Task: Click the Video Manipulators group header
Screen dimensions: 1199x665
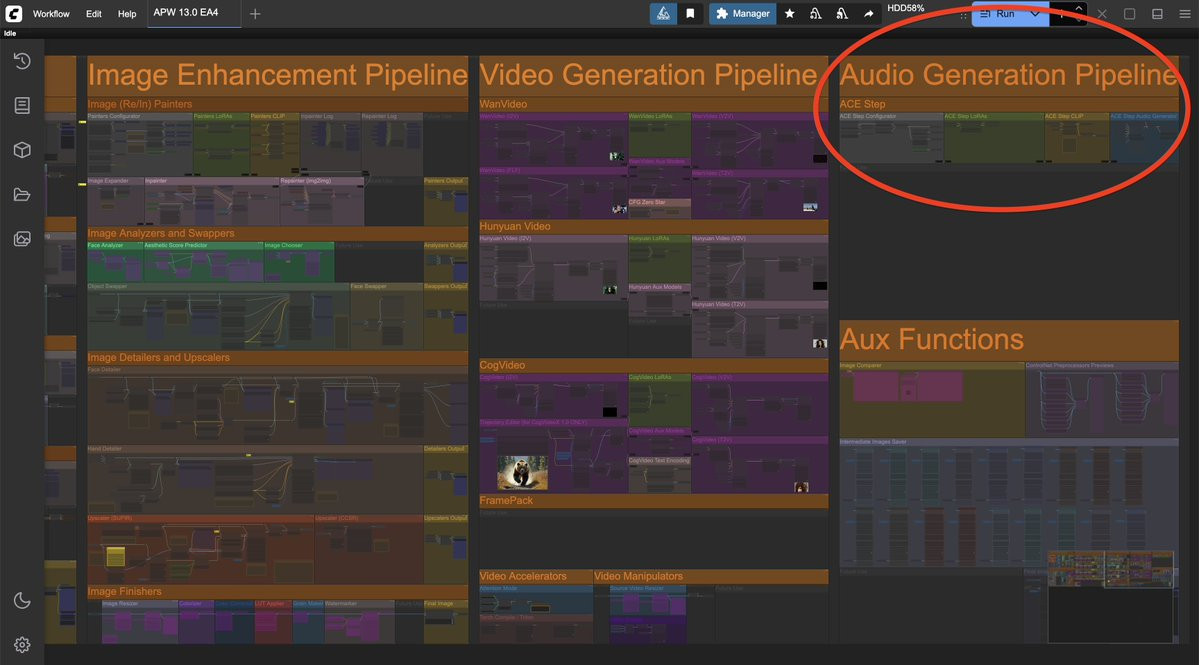Action: click(x=638, y=576)
